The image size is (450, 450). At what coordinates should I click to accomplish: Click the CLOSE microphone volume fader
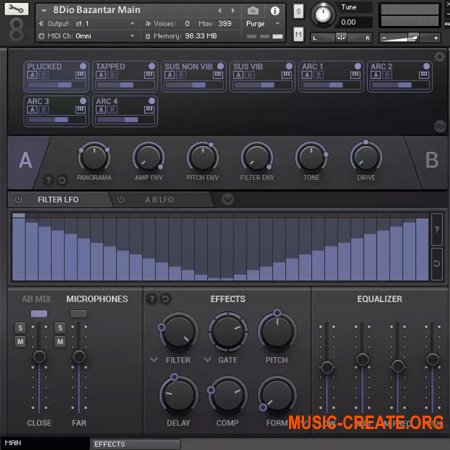tap(39, 357)
